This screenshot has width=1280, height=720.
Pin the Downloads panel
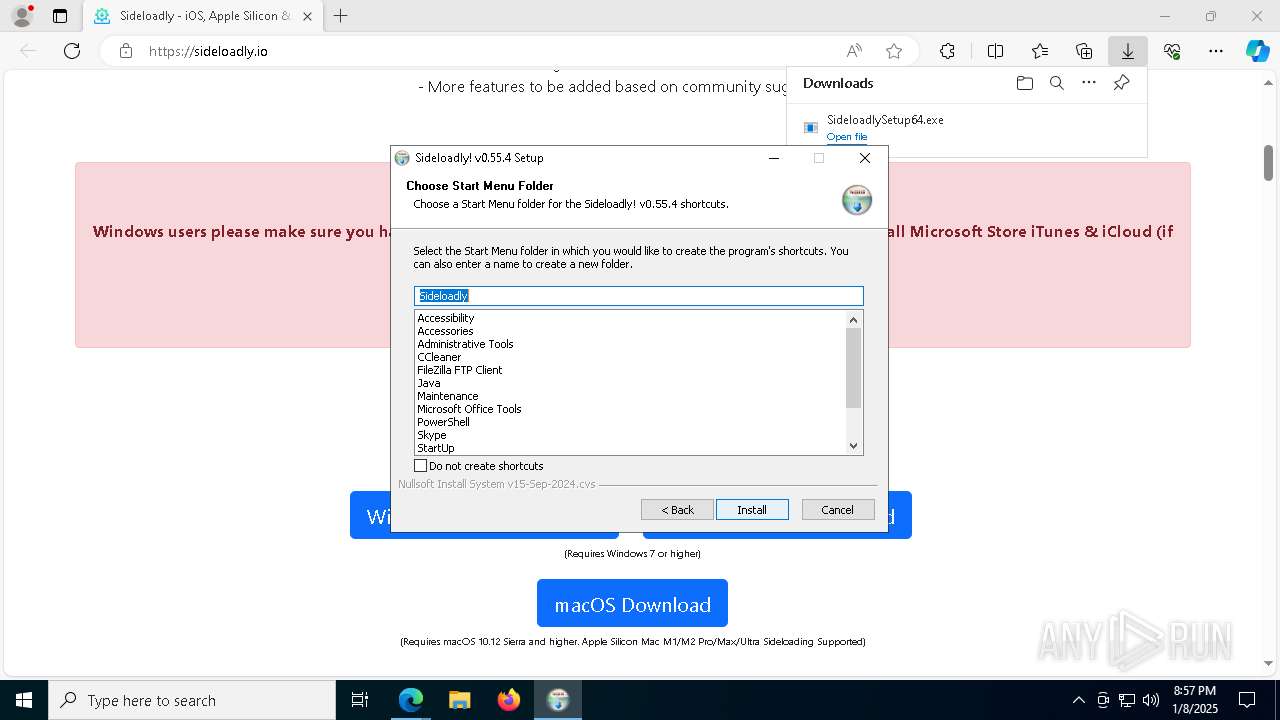(1121, 83)
